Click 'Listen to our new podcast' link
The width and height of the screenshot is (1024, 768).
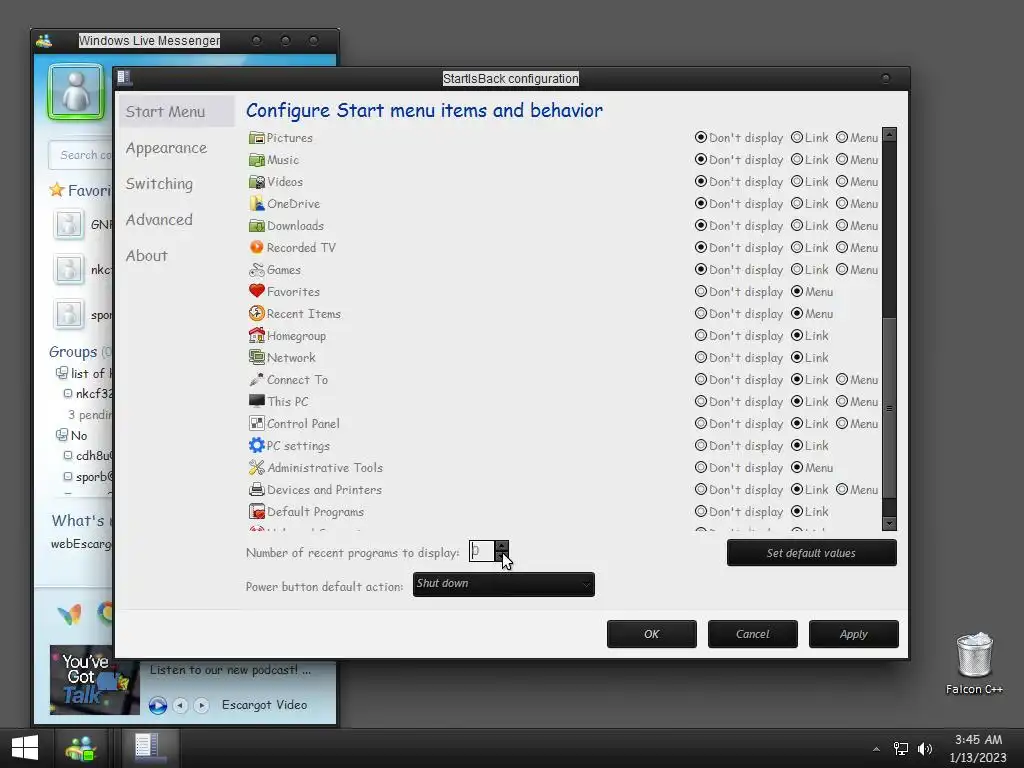coord(231,670)
